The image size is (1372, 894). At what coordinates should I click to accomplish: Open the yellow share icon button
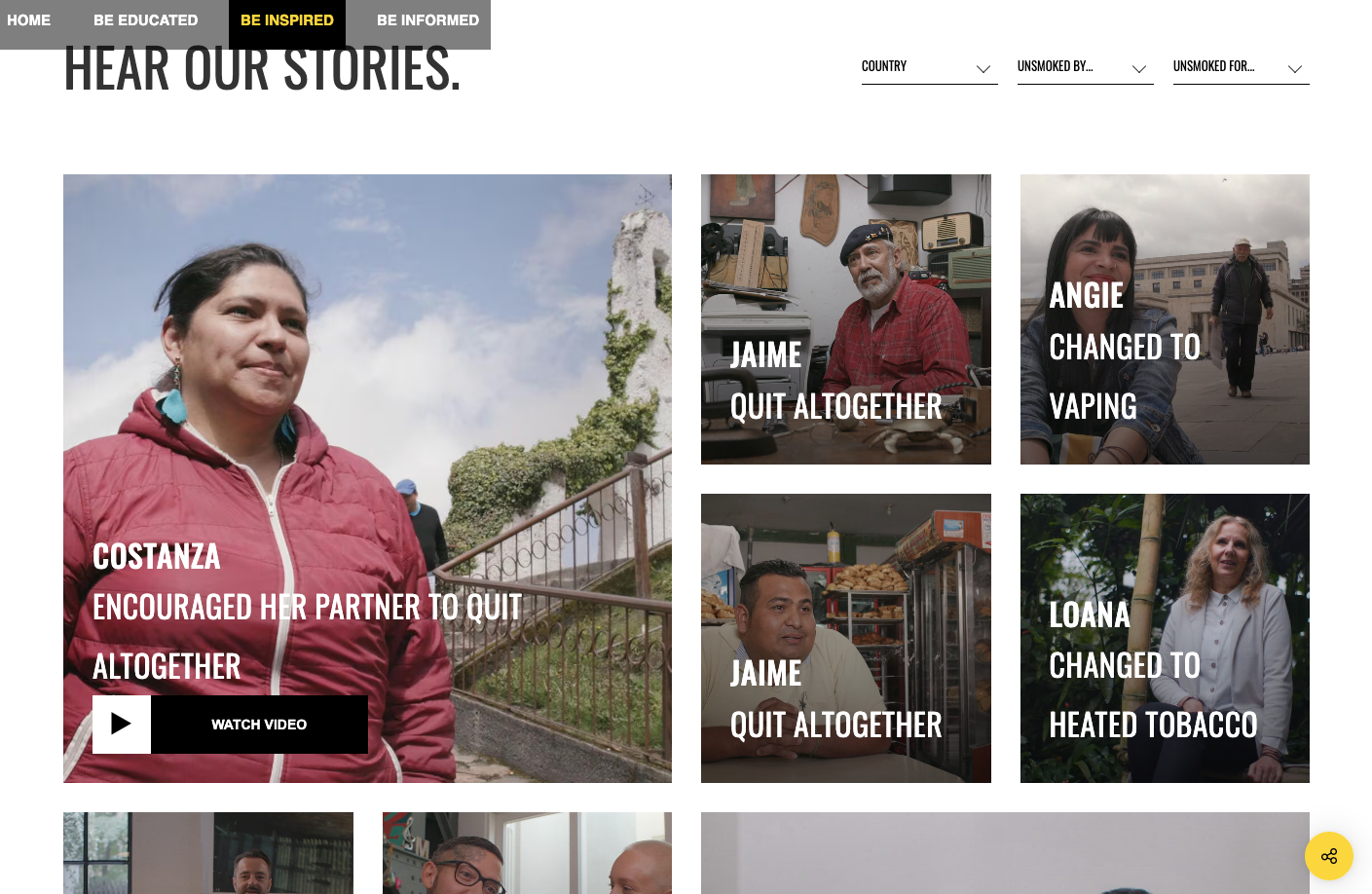click(1329, 856)
